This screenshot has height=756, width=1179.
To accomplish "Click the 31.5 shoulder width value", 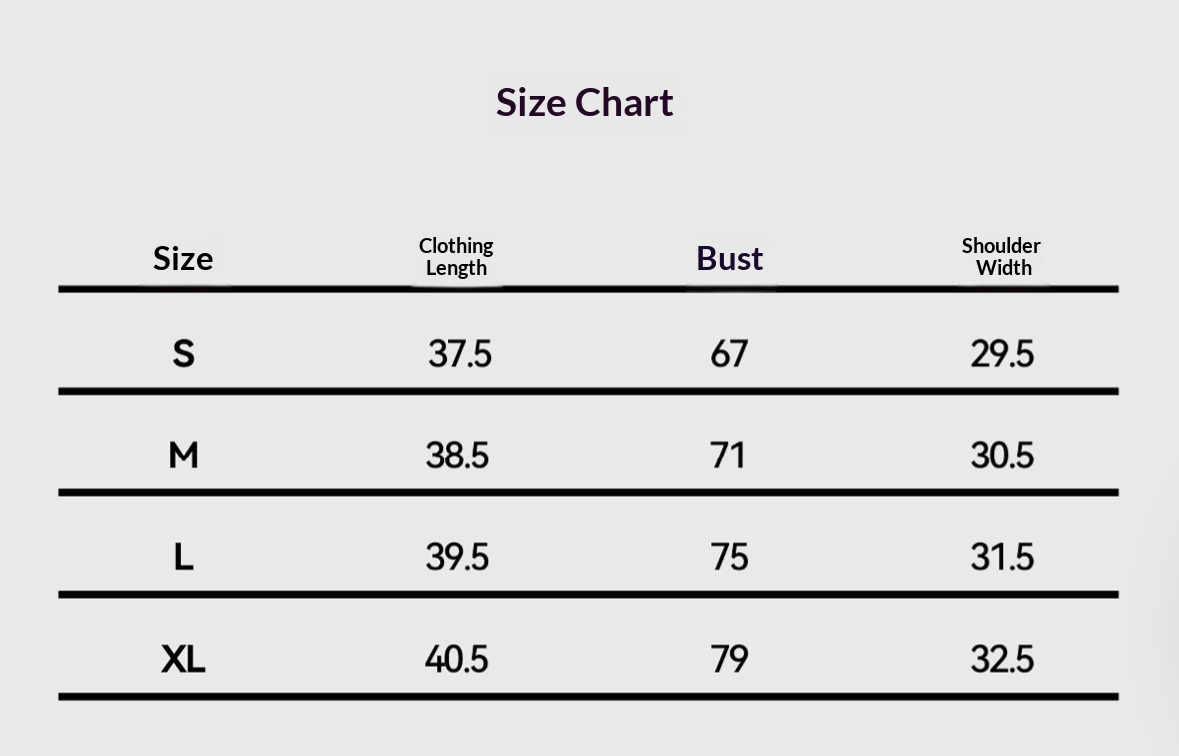I will 1002,557.
